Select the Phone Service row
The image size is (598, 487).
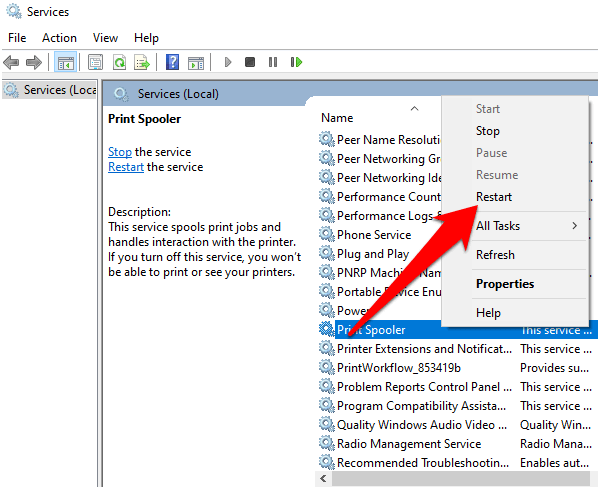(x=374, y=235)
